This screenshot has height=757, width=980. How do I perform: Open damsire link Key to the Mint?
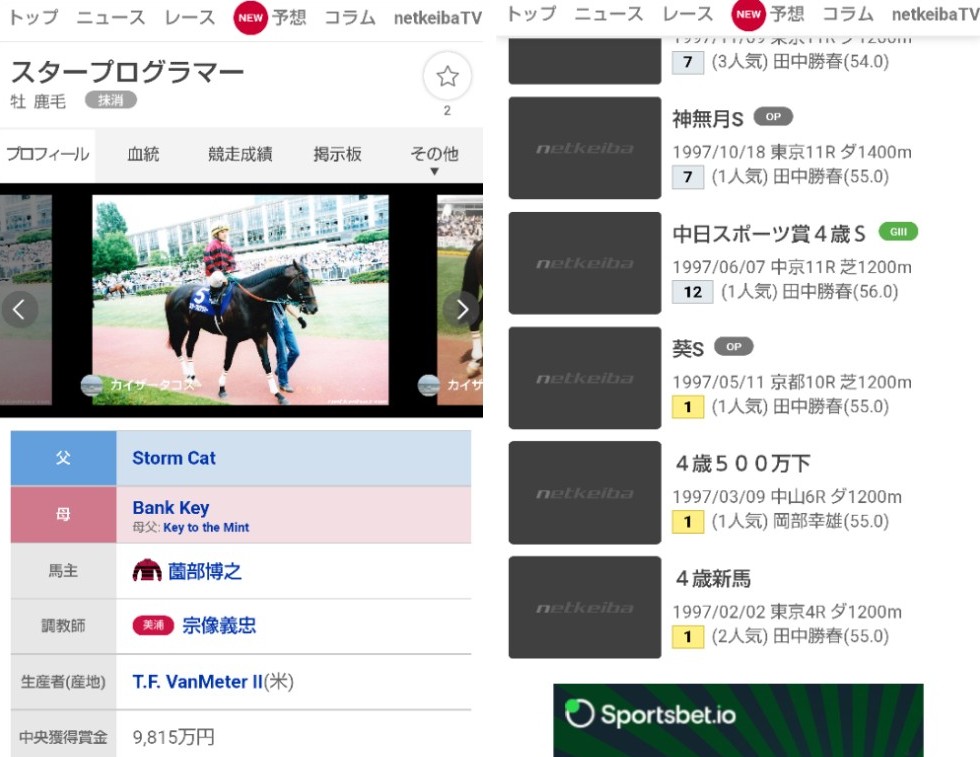(206, 528)
